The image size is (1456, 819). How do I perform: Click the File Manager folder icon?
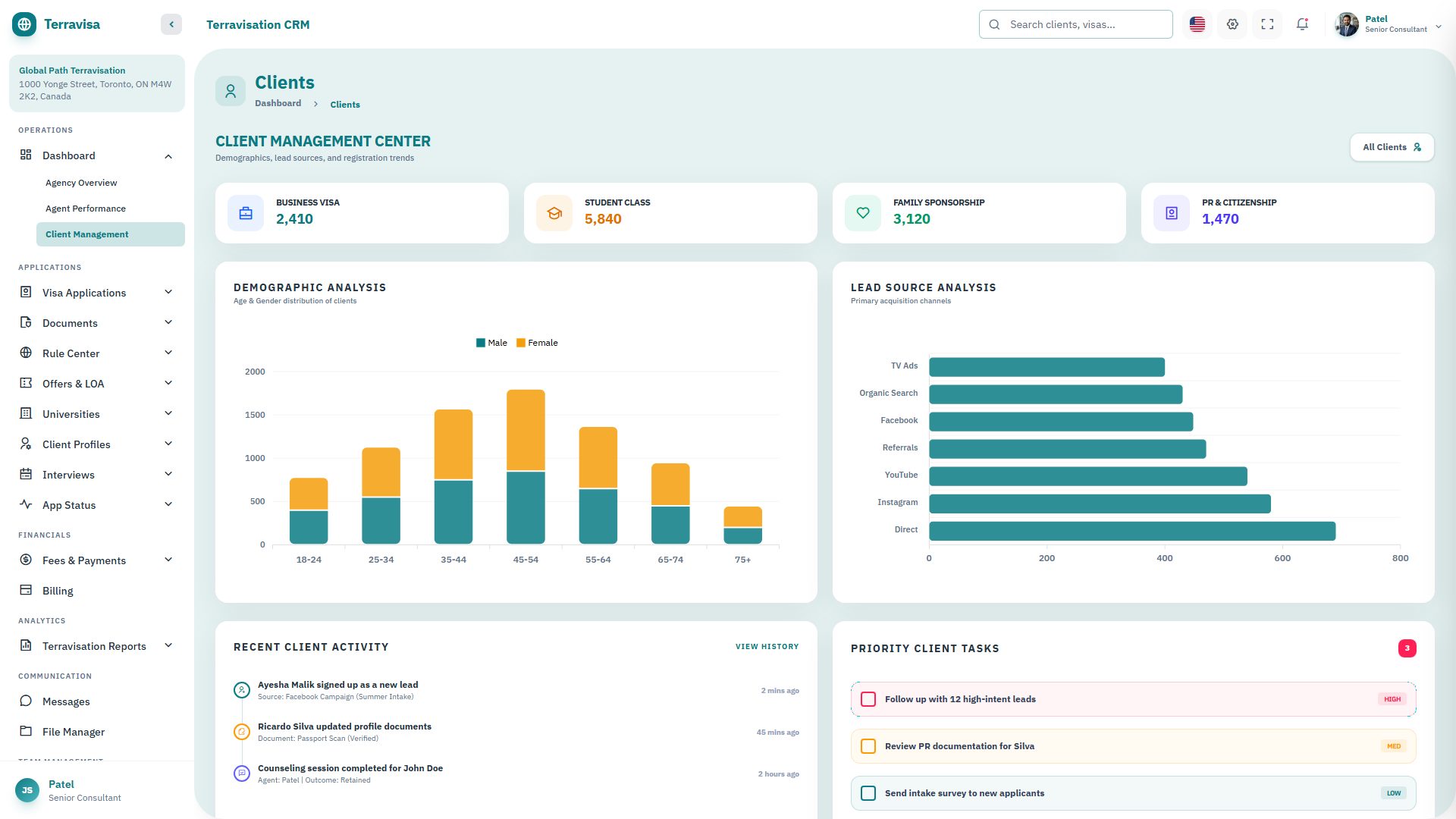[26, 731]
